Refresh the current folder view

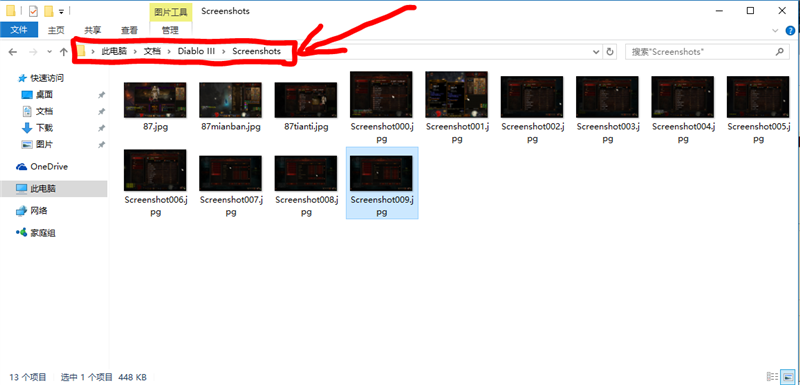(x=609, y=52)
